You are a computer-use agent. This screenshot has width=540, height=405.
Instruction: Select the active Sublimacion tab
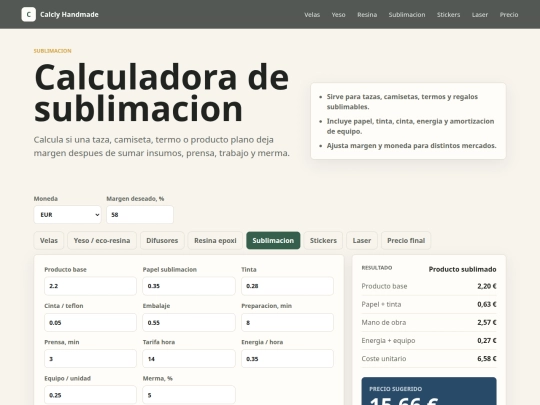(x=273, y=240)
